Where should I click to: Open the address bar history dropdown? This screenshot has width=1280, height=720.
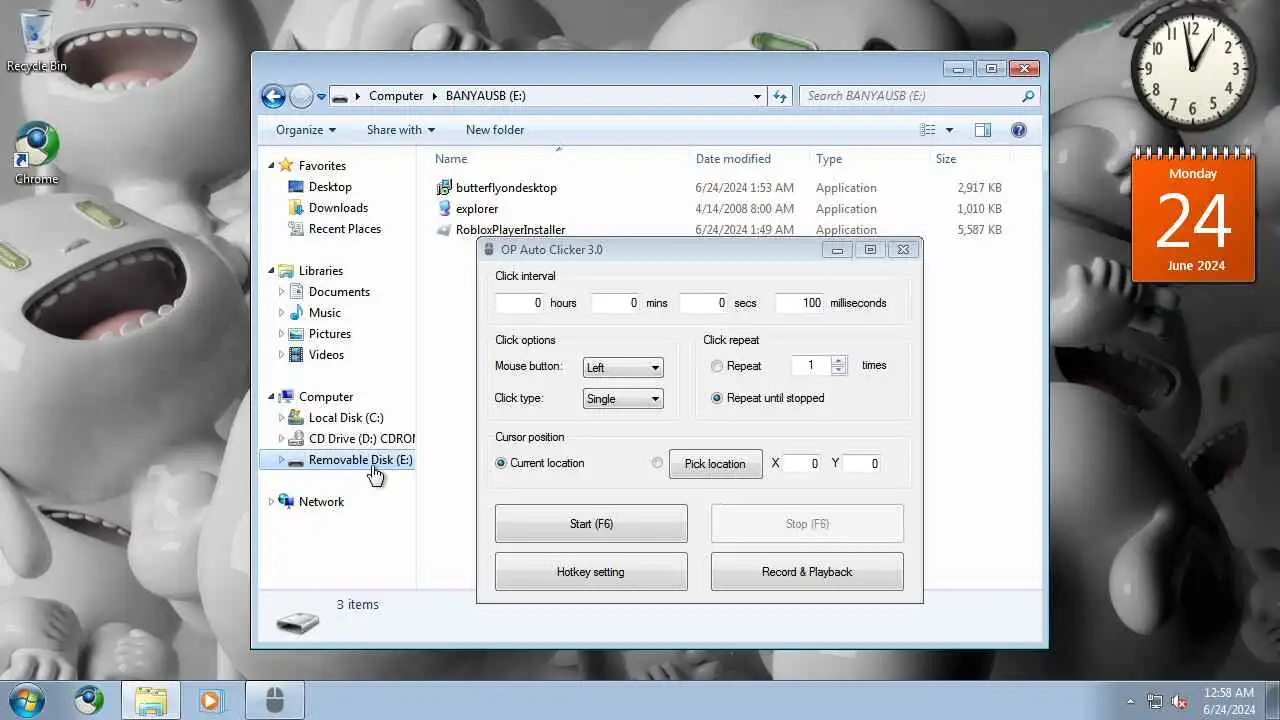[x=757, y=96]
